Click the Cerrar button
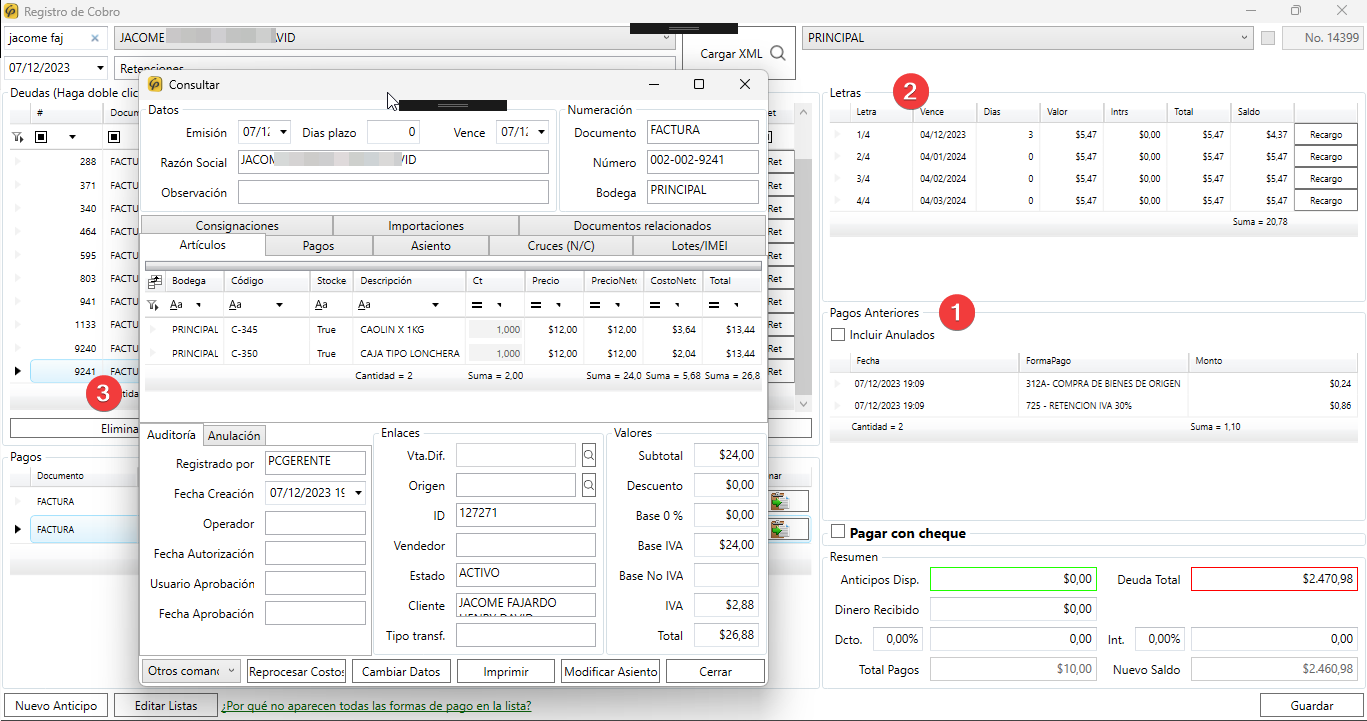The image size is (1367, 721). pyautogui.click(x=715, y=671)
